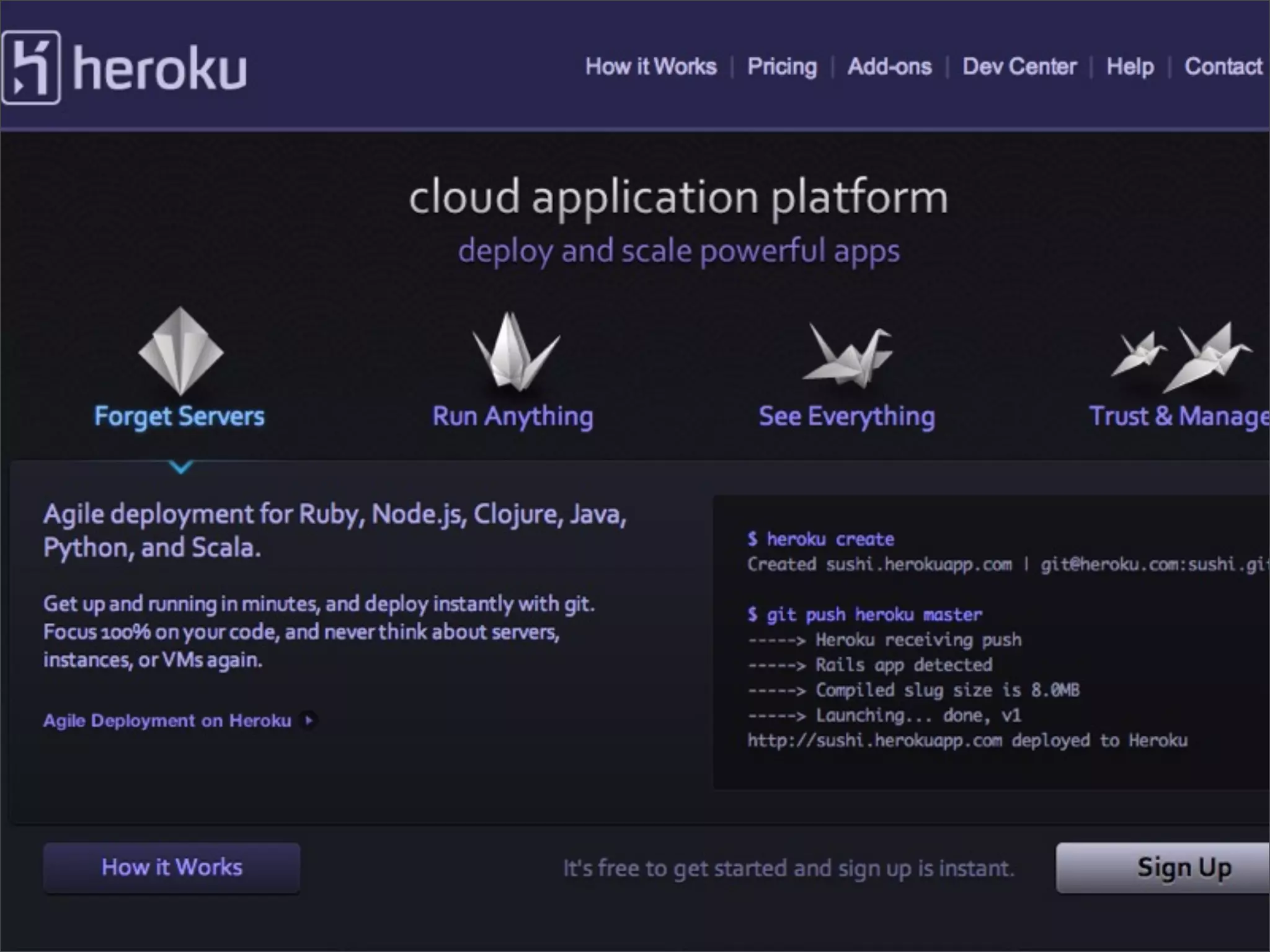Open the Contact page link
The height and width of the screenshot is (952, 1270).
click(x=1223, y=66)
